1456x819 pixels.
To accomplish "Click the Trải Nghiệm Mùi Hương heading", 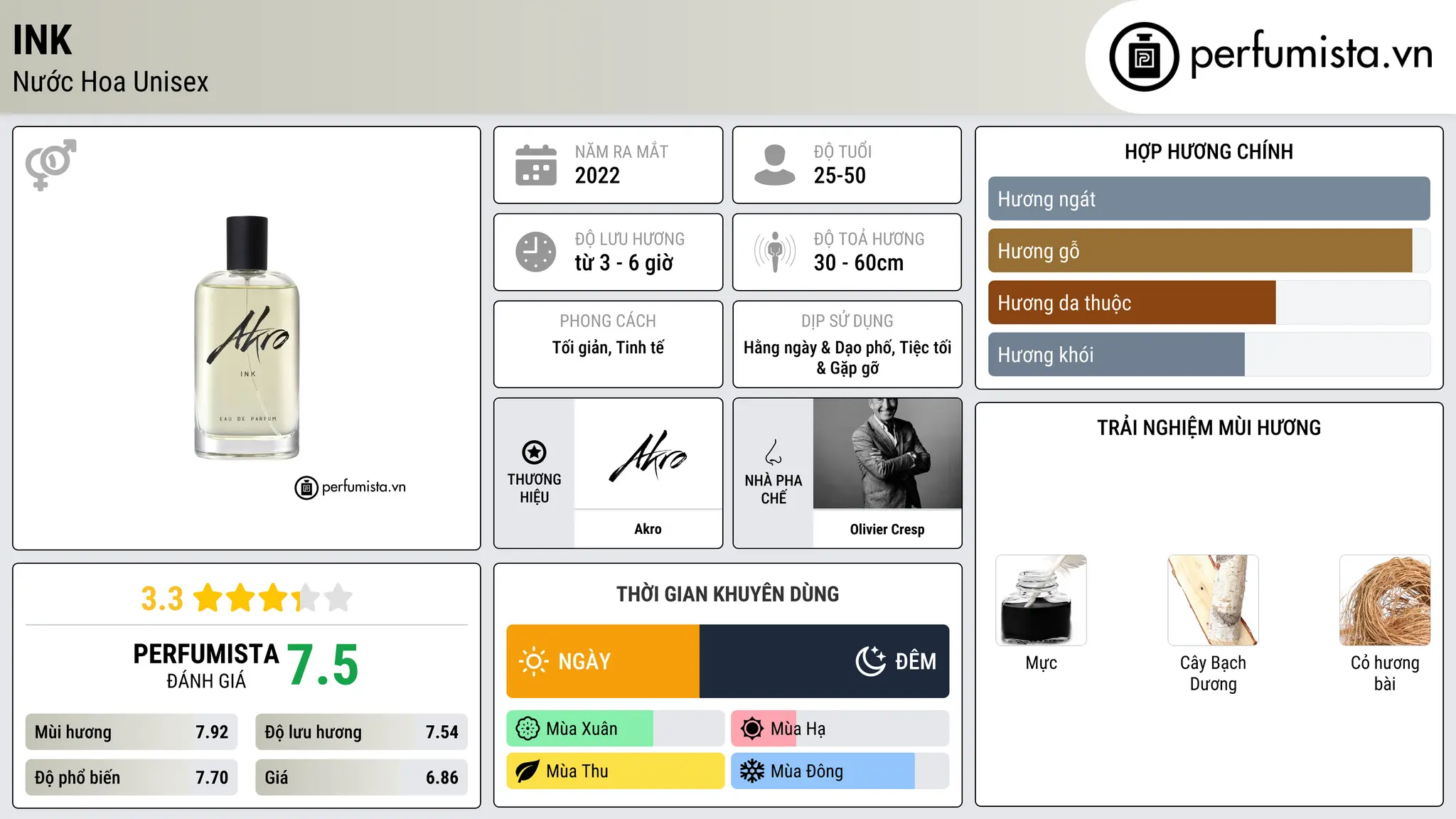I will tap(1209, 427).
